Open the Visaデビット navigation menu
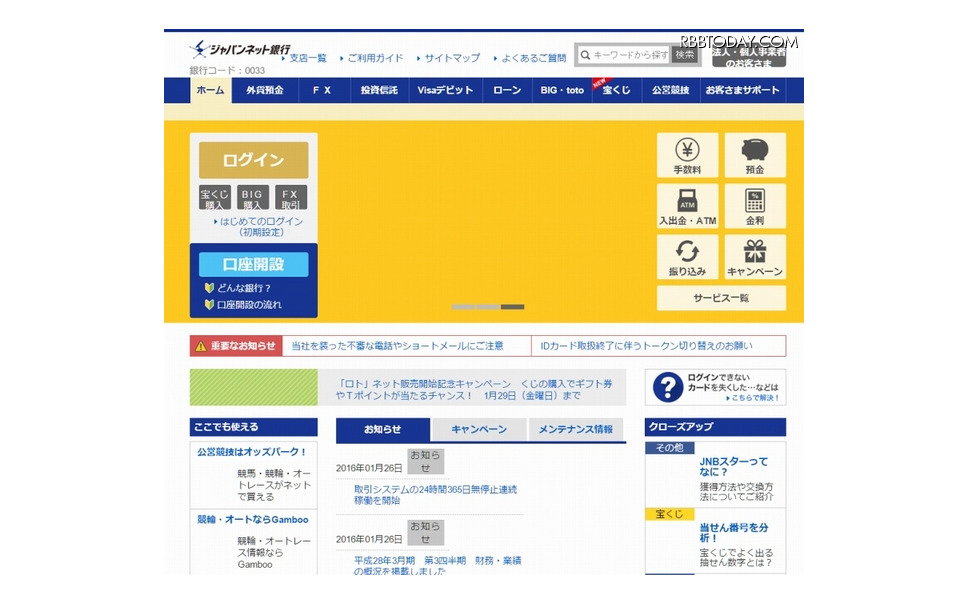The height and width of the screenshot is (605, 968). pyautogui.click(x=444, y=91)
